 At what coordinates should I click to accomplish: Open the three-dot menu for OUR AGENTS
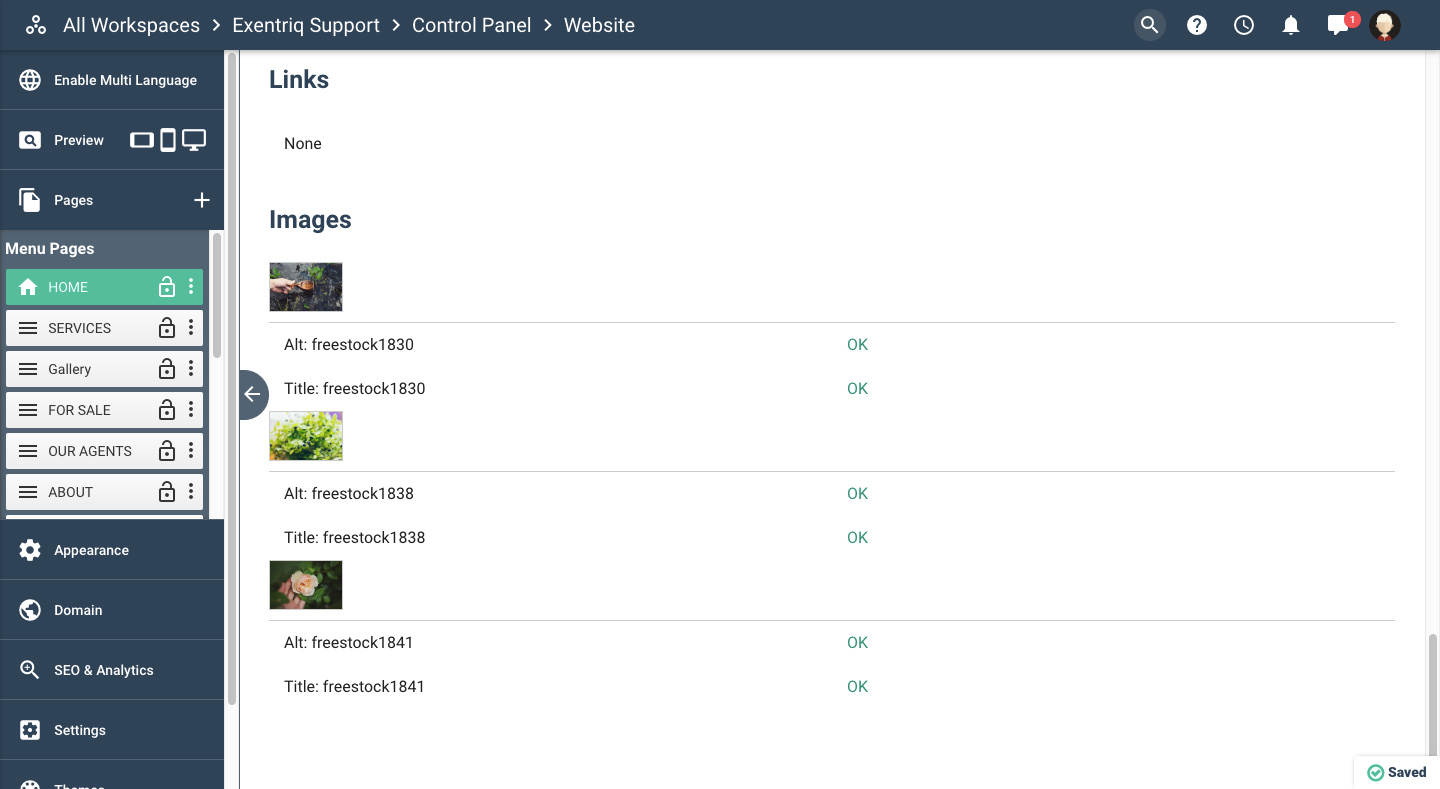tap(191, 451)
